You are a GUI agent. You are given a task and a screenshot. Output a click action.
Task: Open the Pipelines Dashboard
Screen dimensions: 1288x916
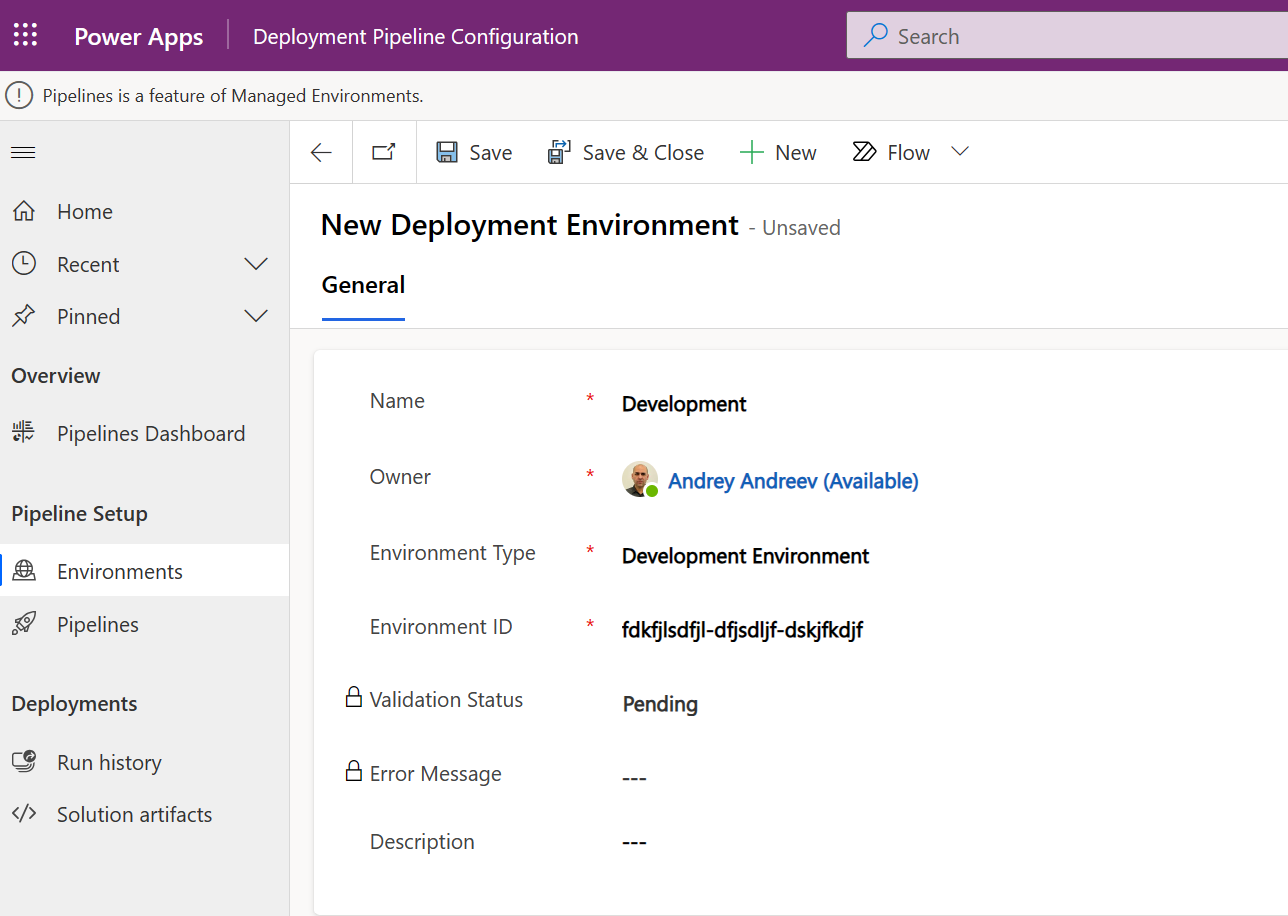click(x=150, y=434)
